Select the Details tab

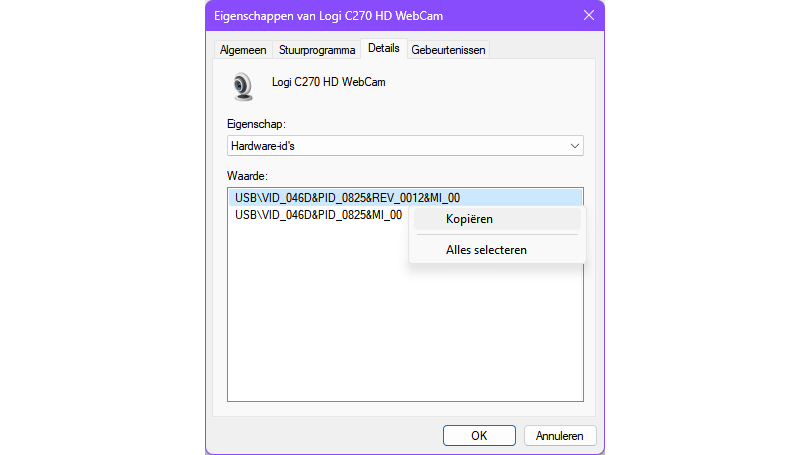click(383, 48)
